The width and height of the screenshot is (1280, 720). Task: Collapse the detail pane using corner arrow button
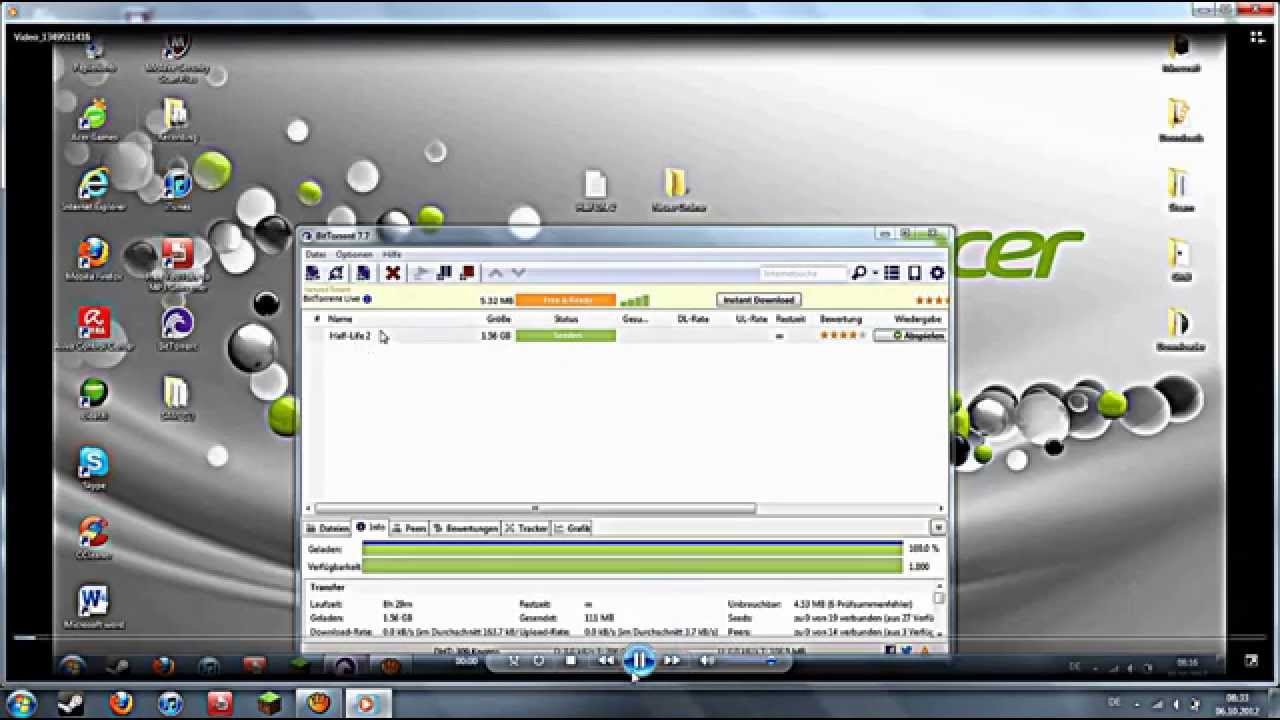point(938,527)
